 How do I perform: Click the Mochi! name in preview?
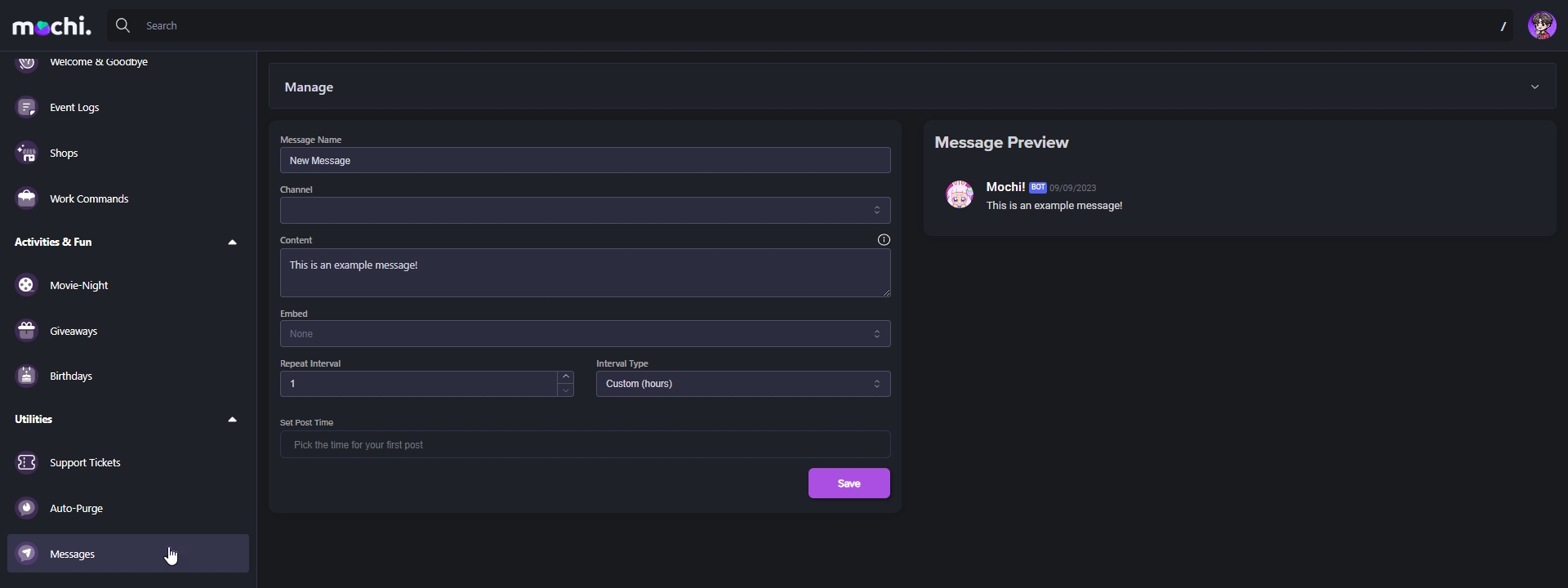click(1005, 187)
